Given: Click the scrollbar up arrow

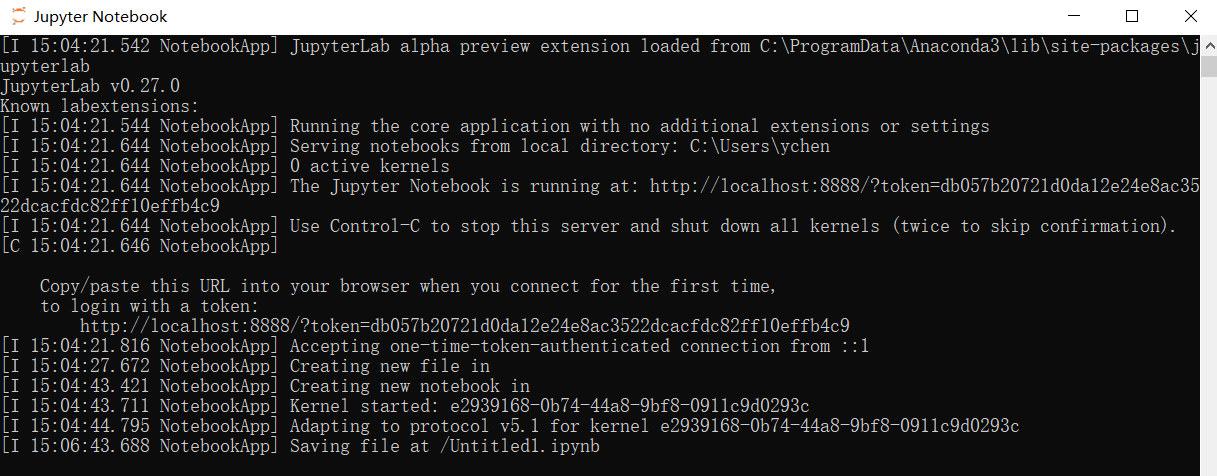Looking at the screenshot, I should [1207, 42].
